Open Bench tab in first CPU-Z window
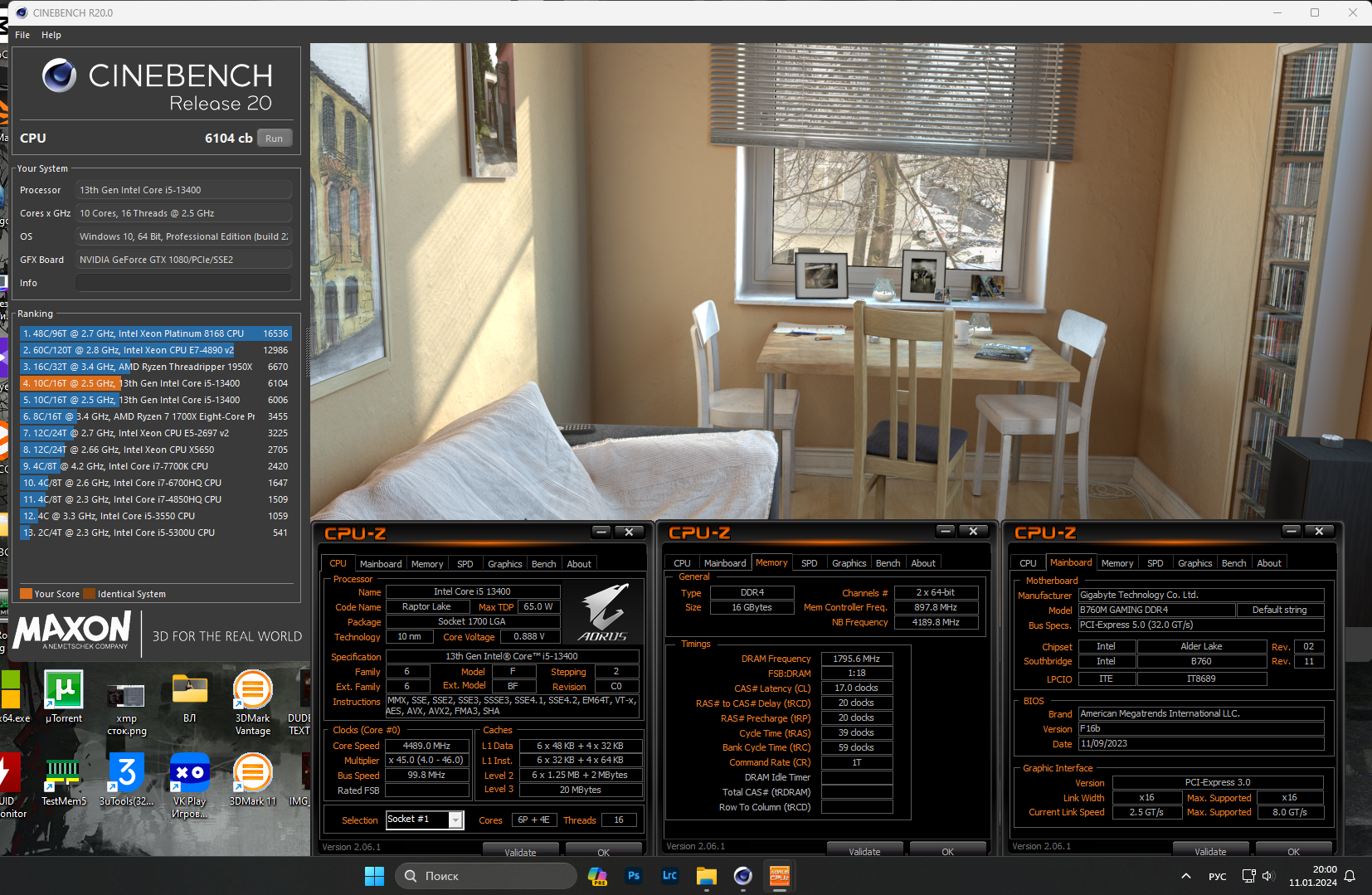1372x895 pixels. point(544,564)
